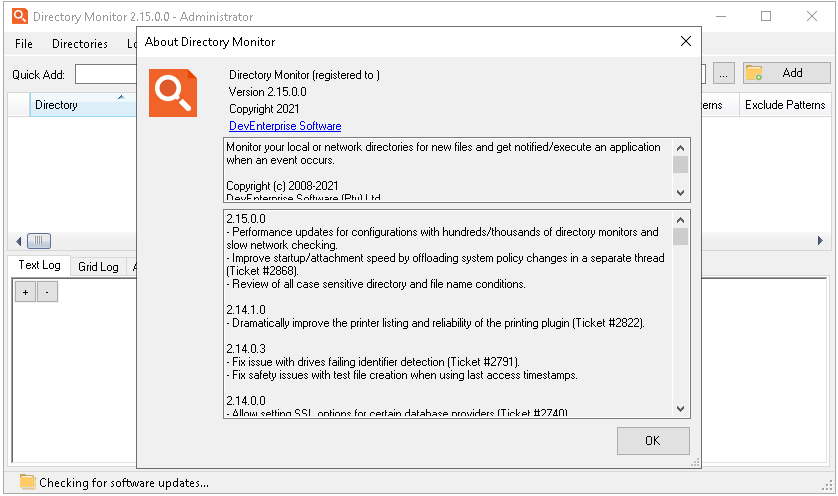Click the 'Directory Monitor (registered to )' text
838x496 pixels.
[x=304, y=75]
